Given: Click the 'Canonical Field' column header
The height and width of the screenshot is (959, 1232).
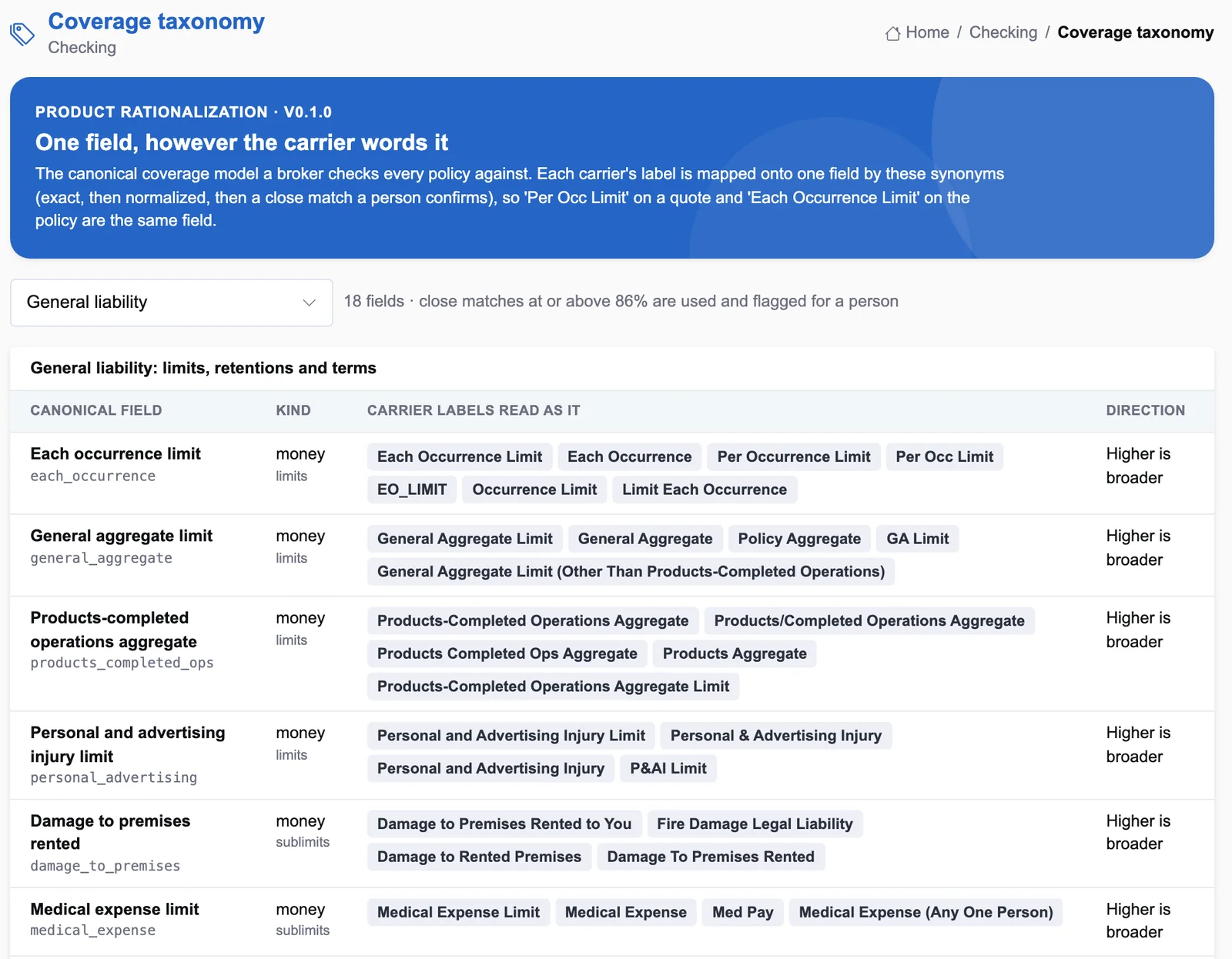Looking at the screenshot, I should tap(96, 411).
